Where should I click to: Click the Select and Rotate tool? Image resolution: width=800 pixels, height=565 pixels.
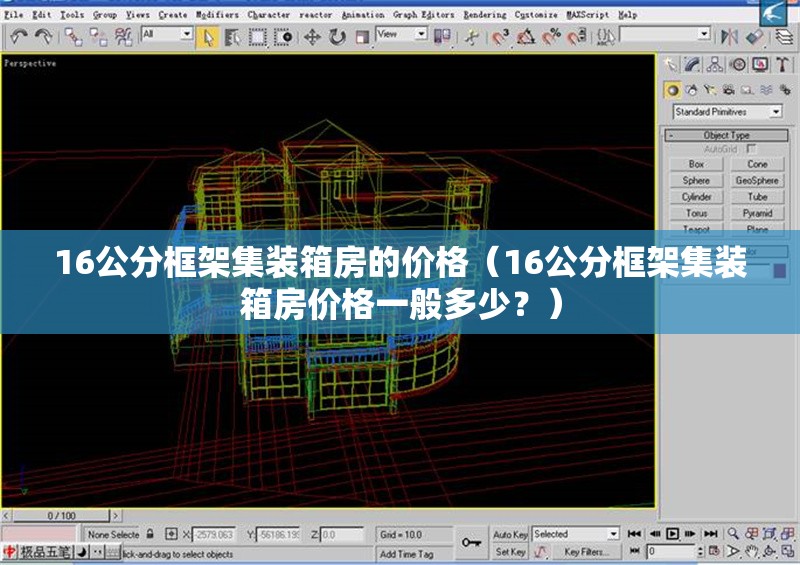[x=337, y=37]
